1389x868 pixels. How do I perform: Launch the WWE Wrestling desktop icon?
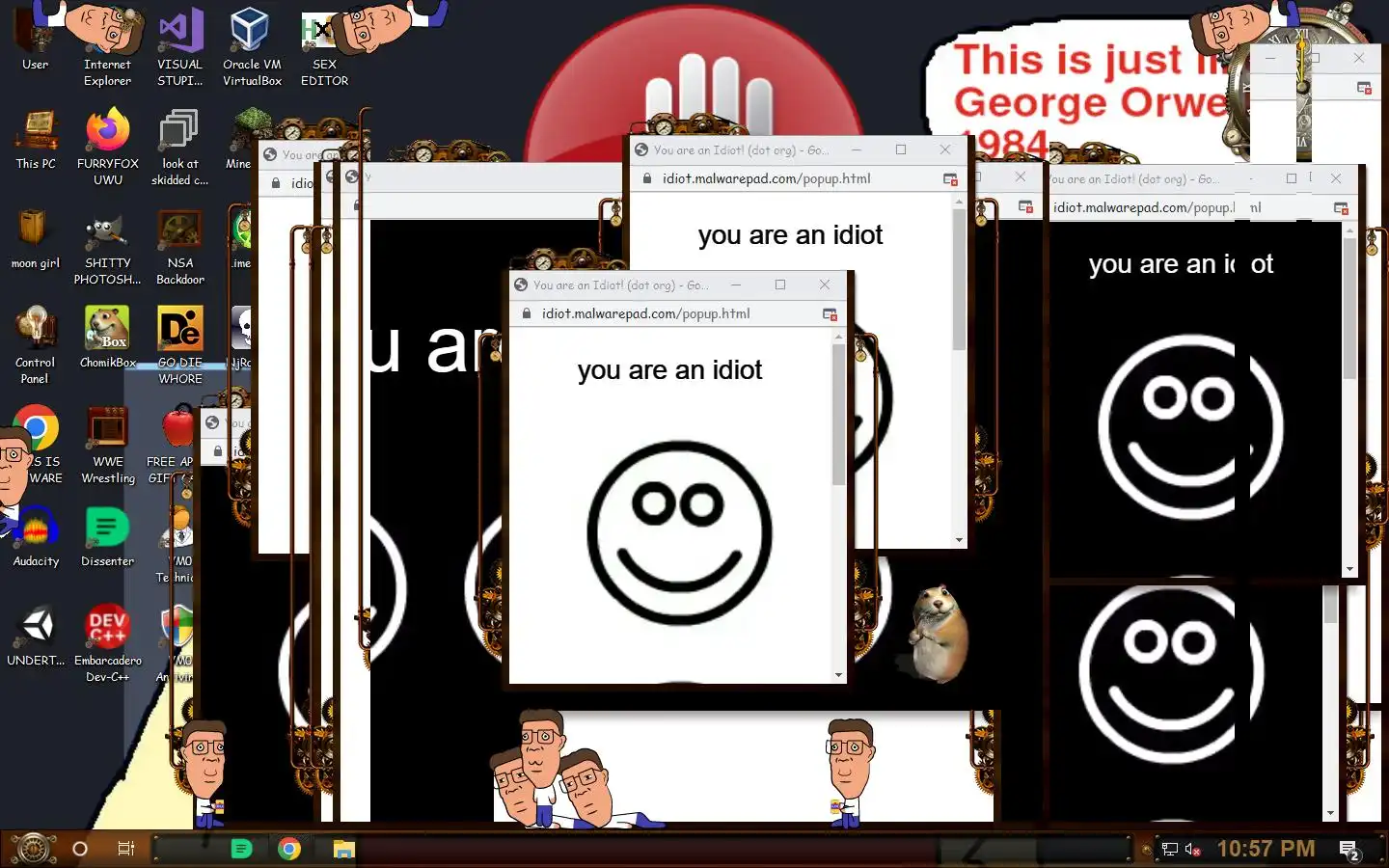tap(107, 445)
